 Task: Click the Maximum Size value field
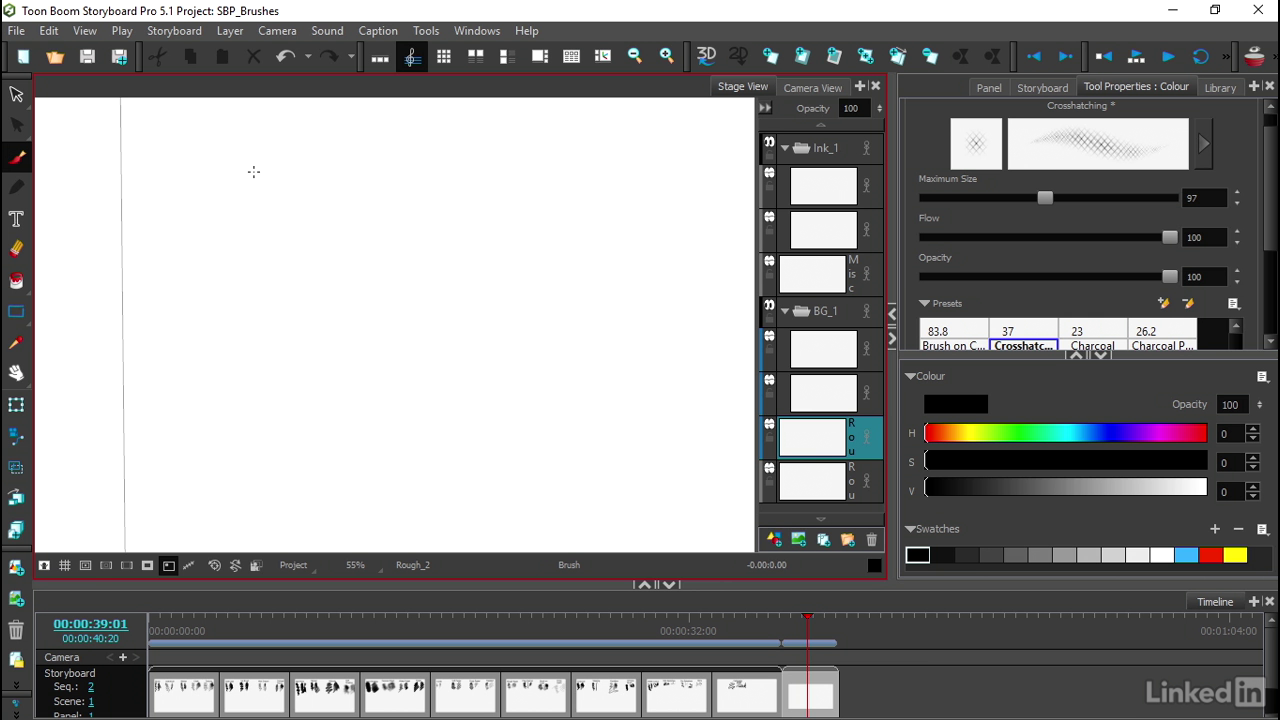tap(1205, 198)
